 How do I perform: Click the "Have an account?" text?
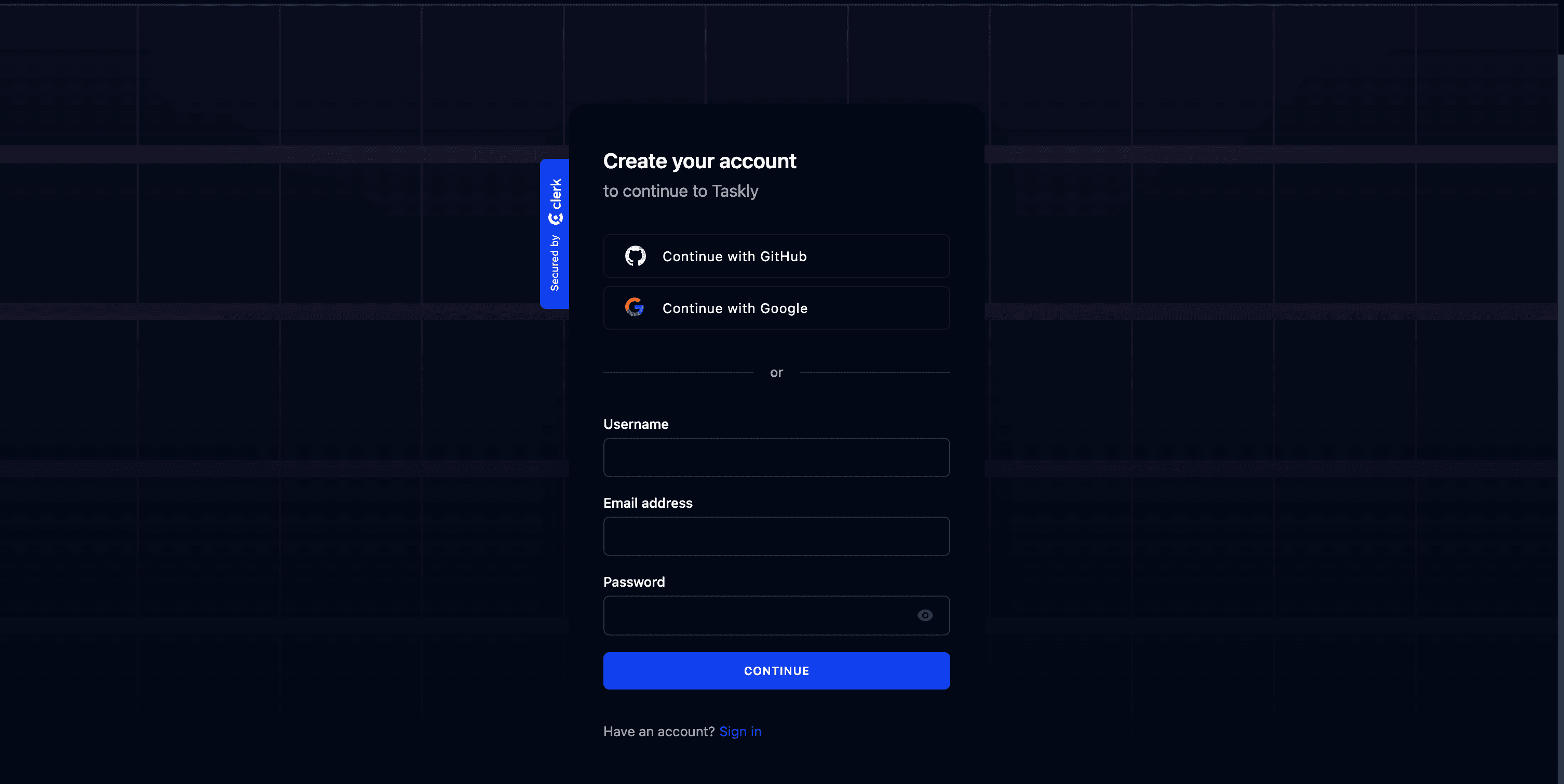click(659, 731)
